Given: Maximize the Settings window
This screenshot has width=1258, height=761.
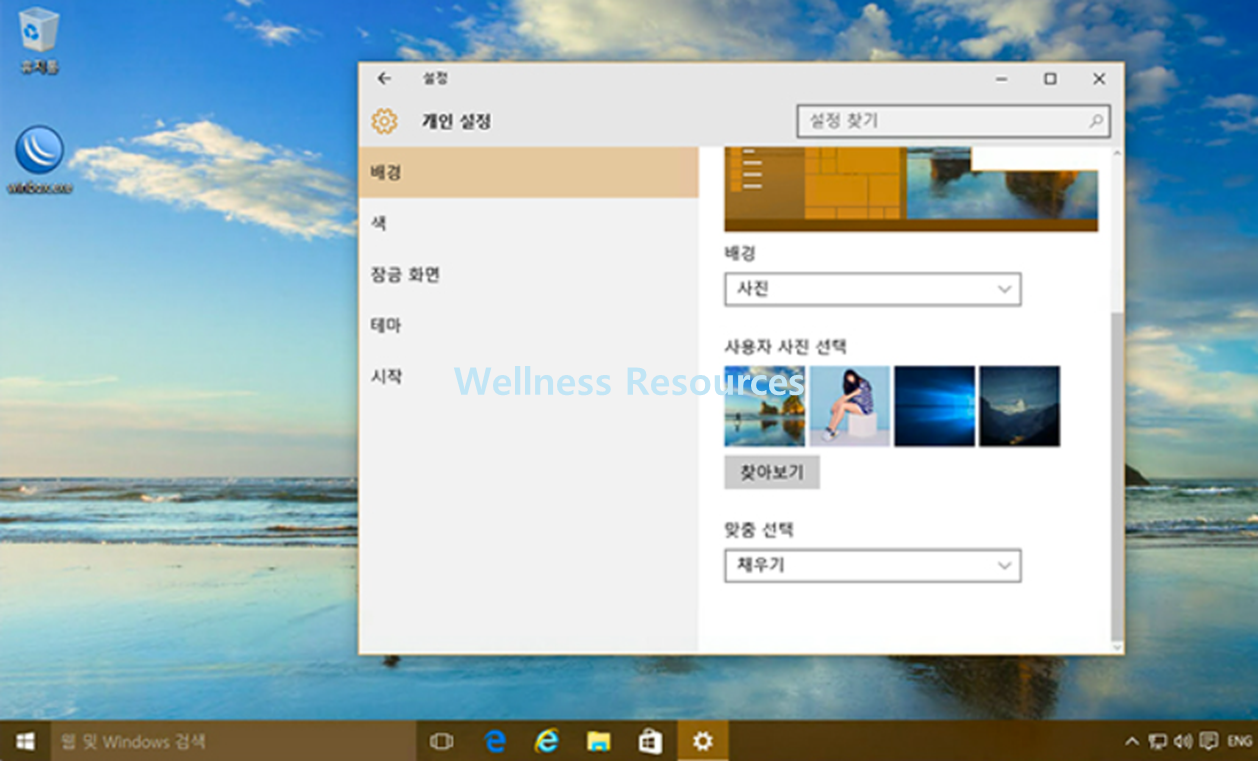Looking at the screenshot, I should click(x=1050, y=79).
